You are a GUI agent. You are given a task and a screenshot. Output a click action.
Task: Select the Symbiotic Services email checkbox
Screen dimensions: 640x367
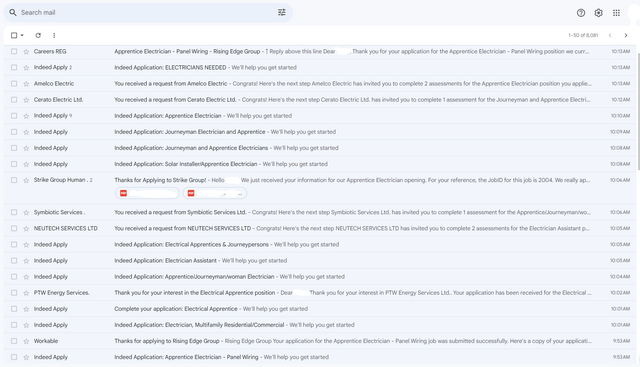click(x=14, y=212)
